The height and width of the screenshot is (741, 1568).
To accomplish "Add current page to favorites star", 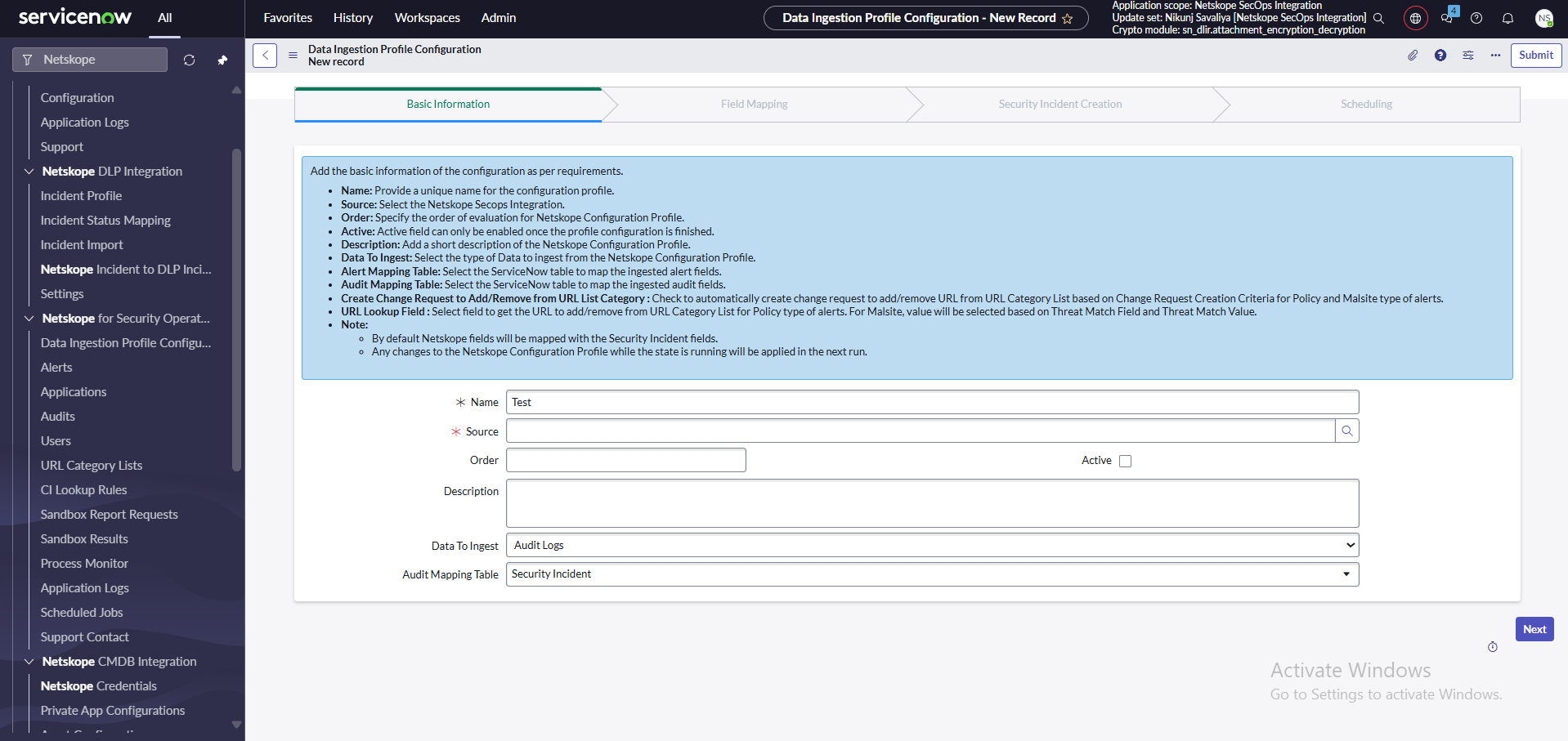I will point(1067,19).
